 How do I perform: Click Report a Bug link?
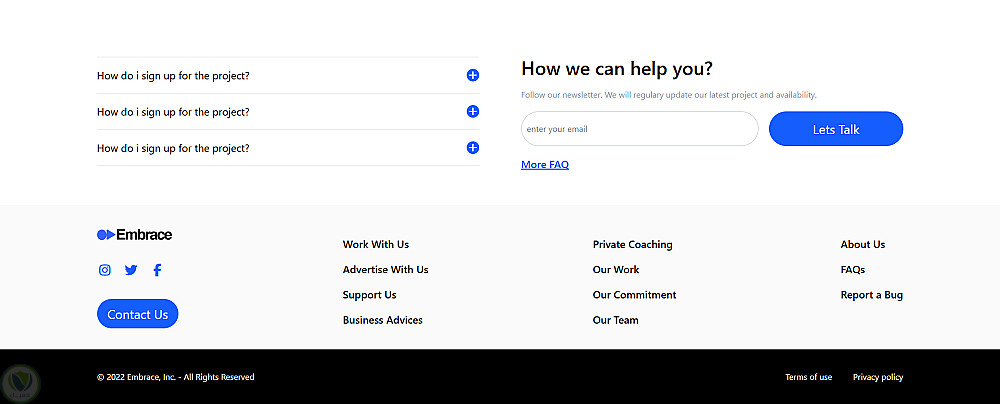tap(871, 295)
